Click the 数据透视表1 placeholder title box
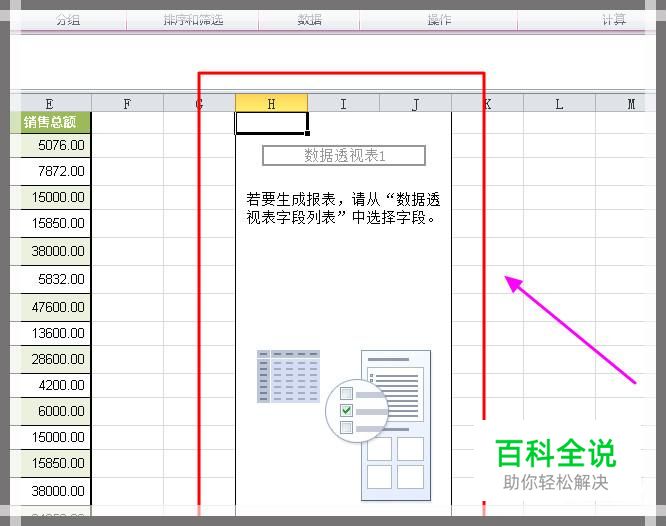This screenshot has height=526, width=666. (344, 156)
